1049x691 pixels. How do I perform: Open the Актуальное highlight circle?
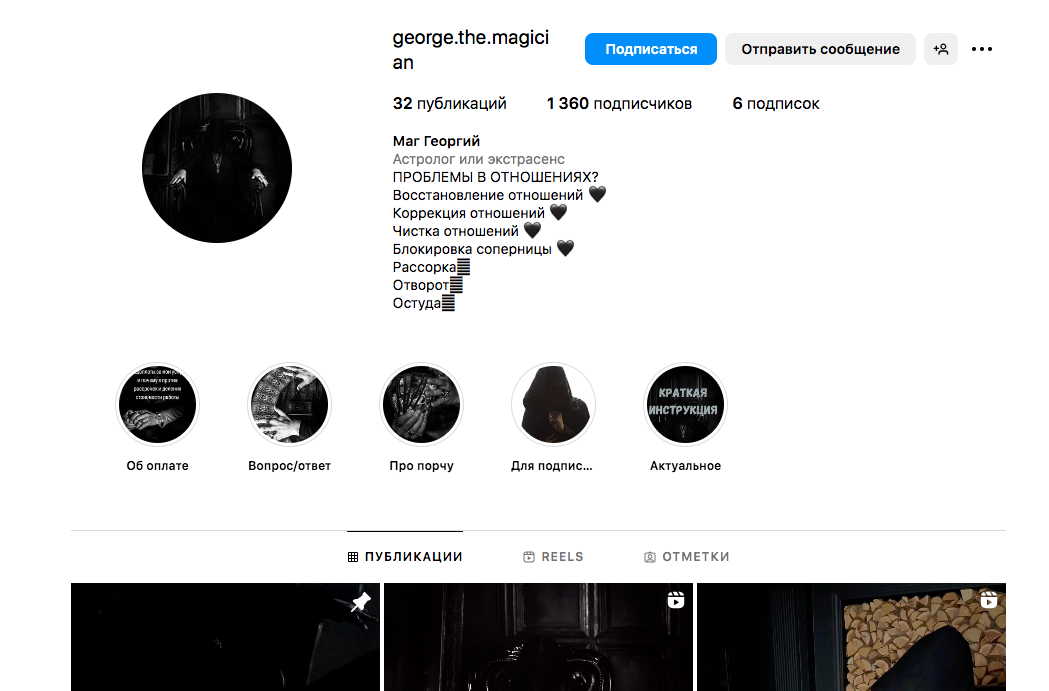[x=685, y=404]
